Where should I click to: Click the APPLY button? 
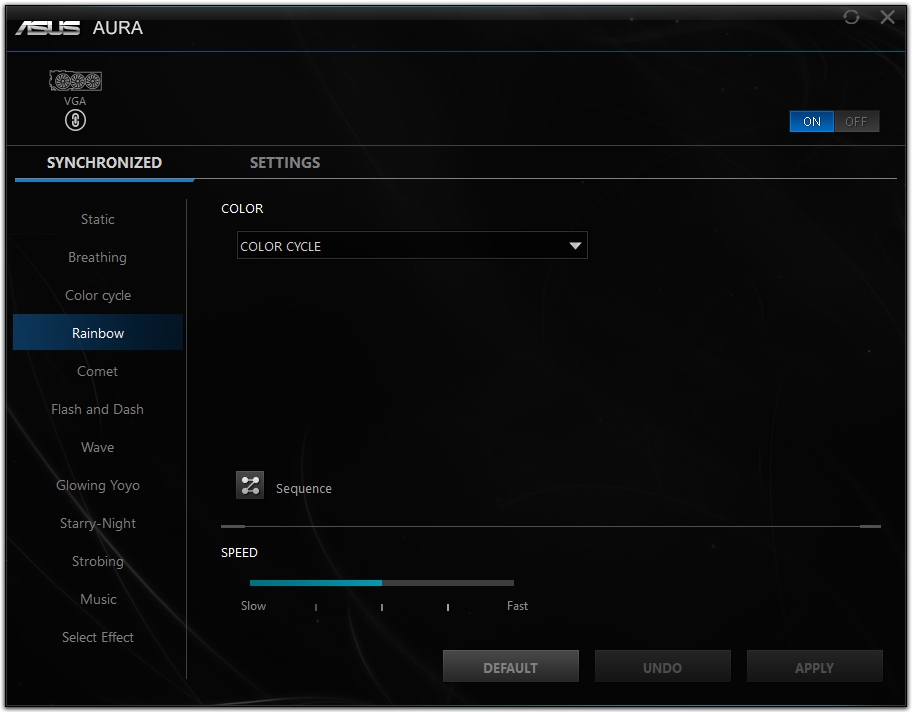(x=814, y=667)
